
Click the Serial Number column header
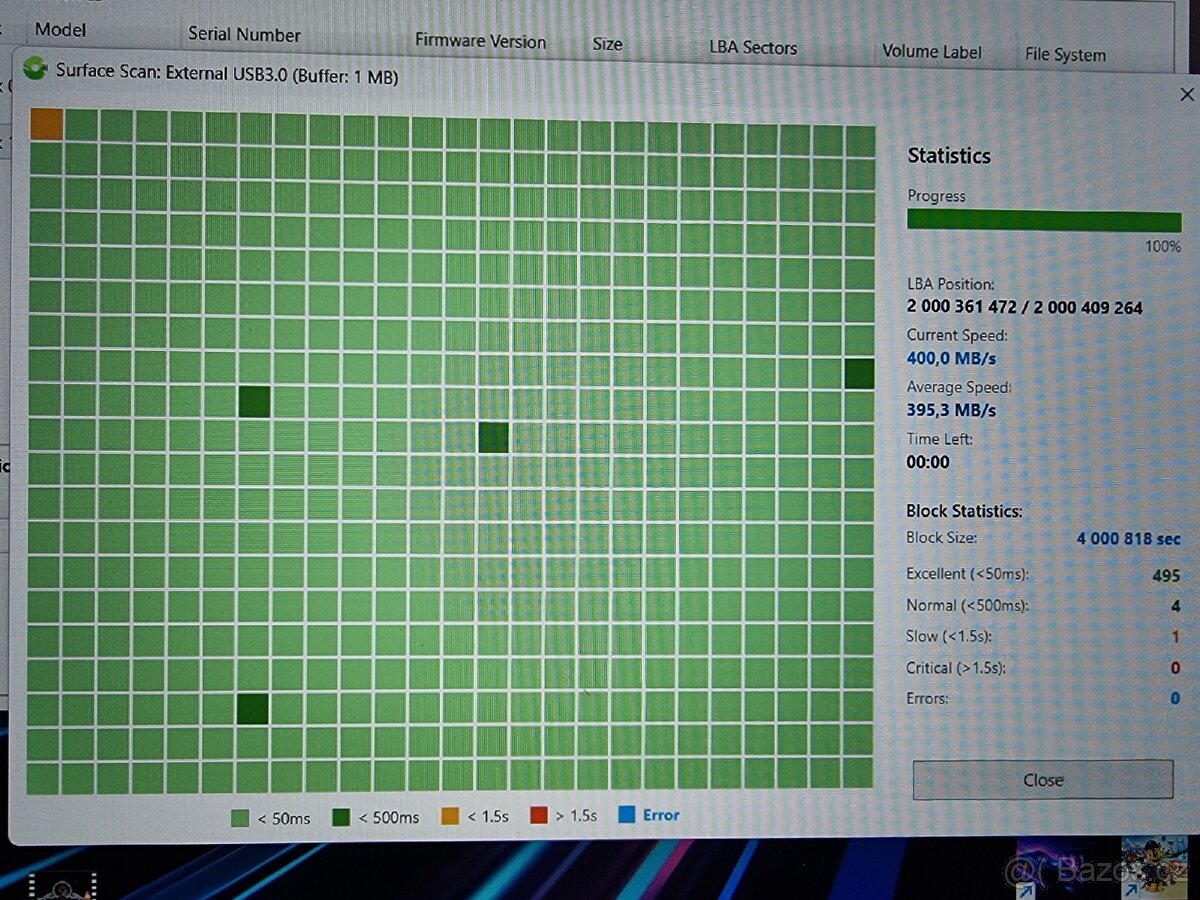click(x=244, y=34)
